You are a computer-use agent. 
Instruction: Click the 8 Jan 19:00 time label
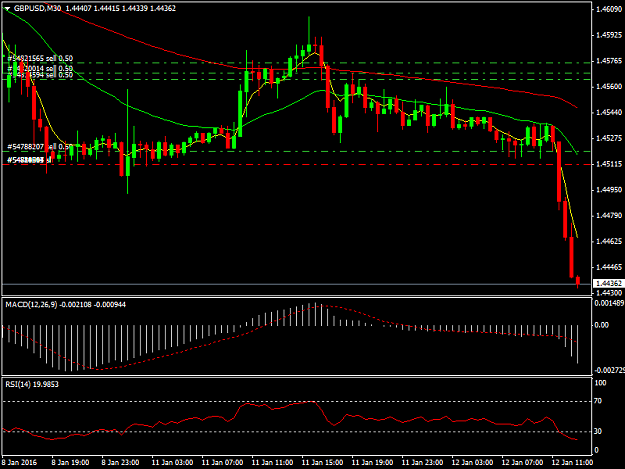click(x=70, y=463)
